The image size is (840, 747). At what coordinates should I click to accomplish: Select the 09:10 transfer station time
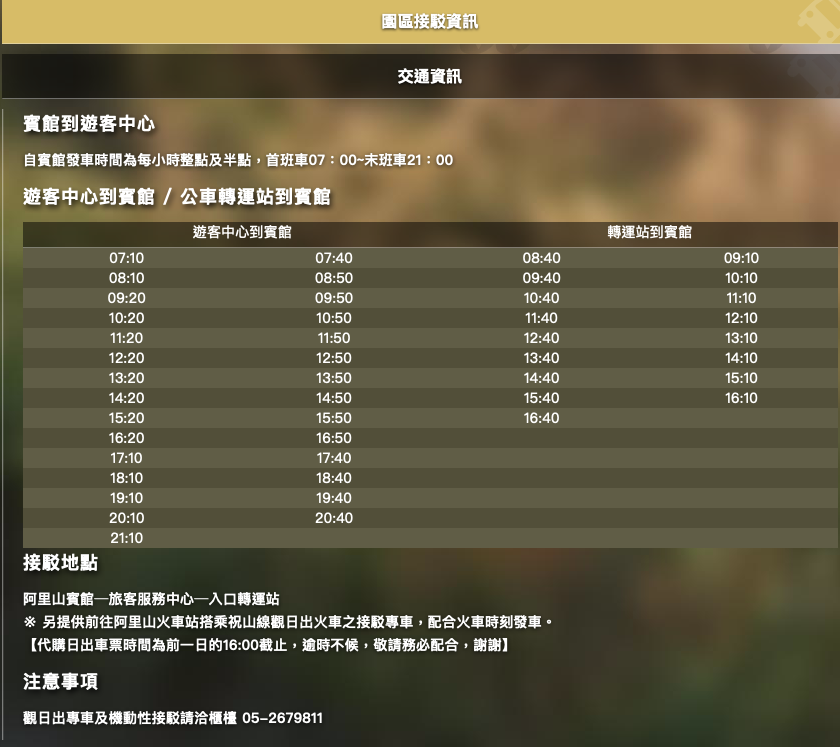click(741, 258)
